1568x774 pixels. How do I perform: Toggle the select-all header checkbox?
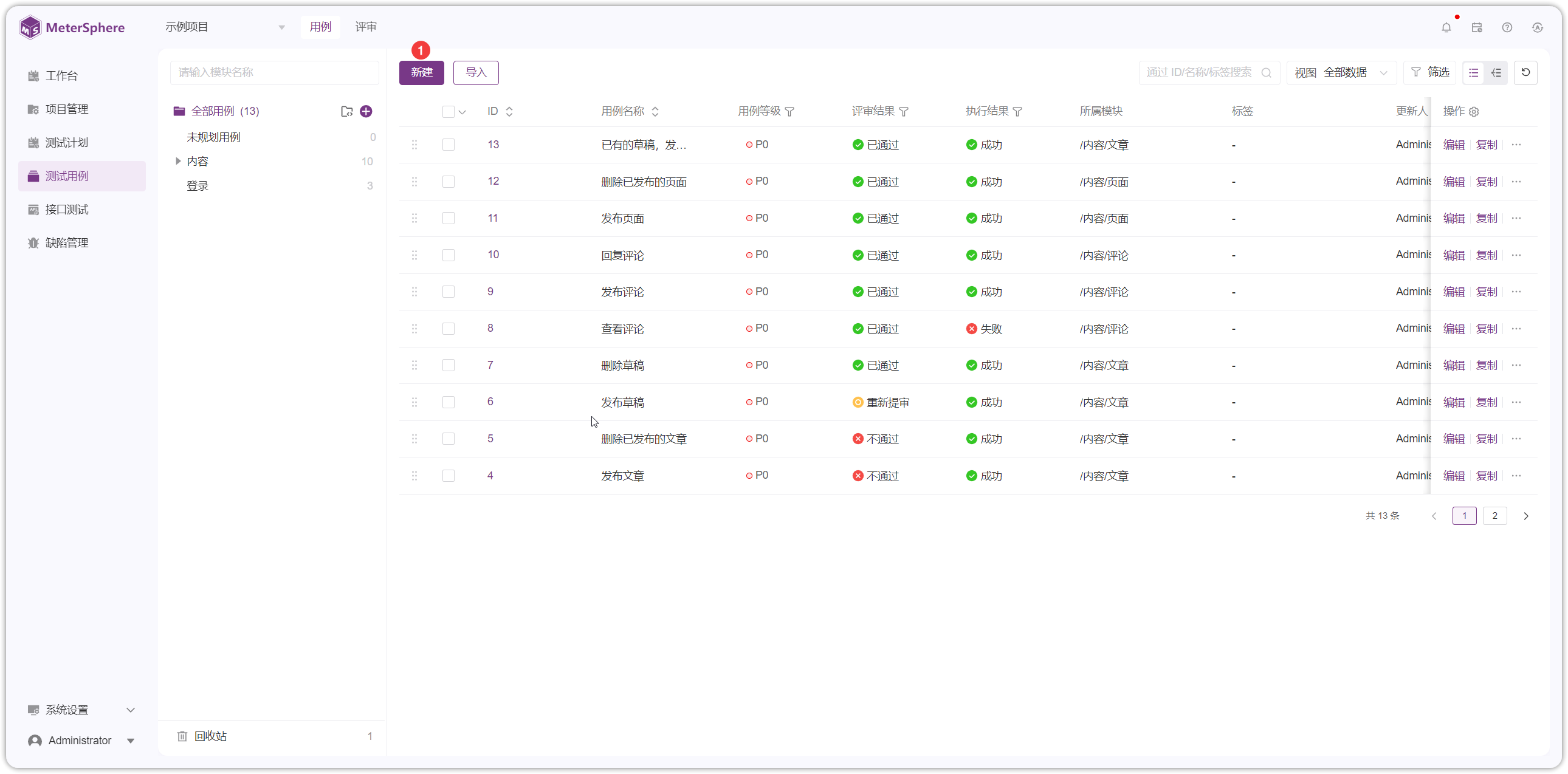449,112
